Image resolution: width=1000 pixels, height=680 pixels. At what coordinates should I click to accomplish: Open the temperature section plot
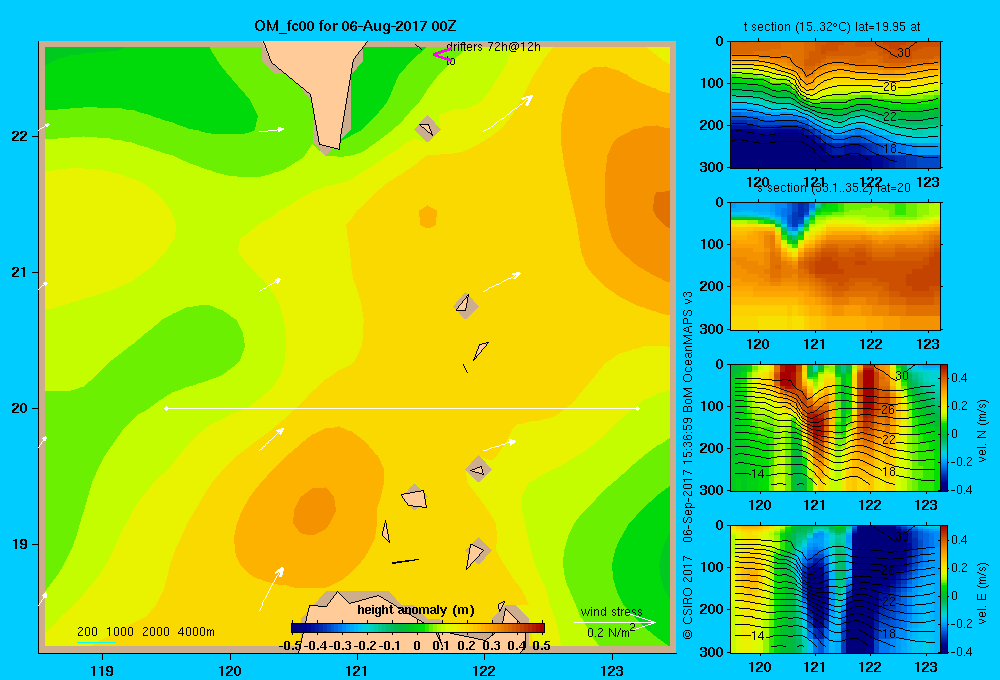click(835, 105)
